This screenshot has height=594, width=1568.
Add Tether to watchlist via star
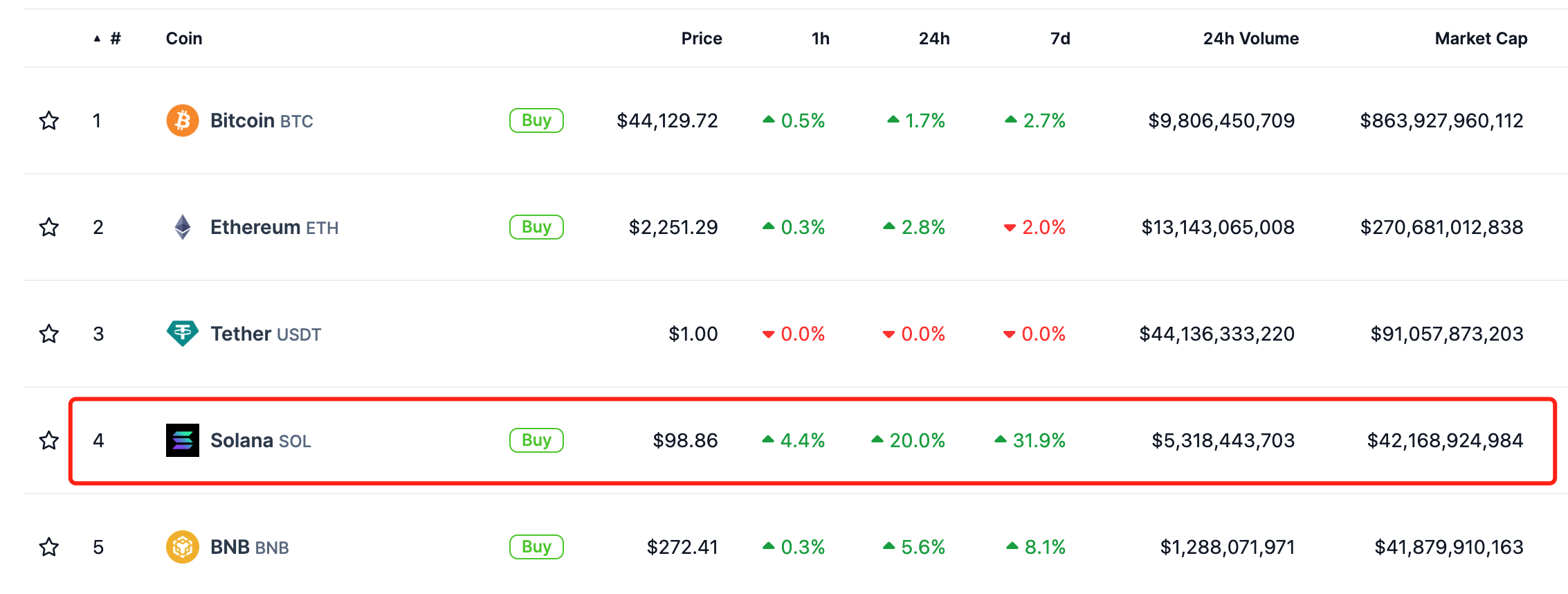(x=48, y=334)
